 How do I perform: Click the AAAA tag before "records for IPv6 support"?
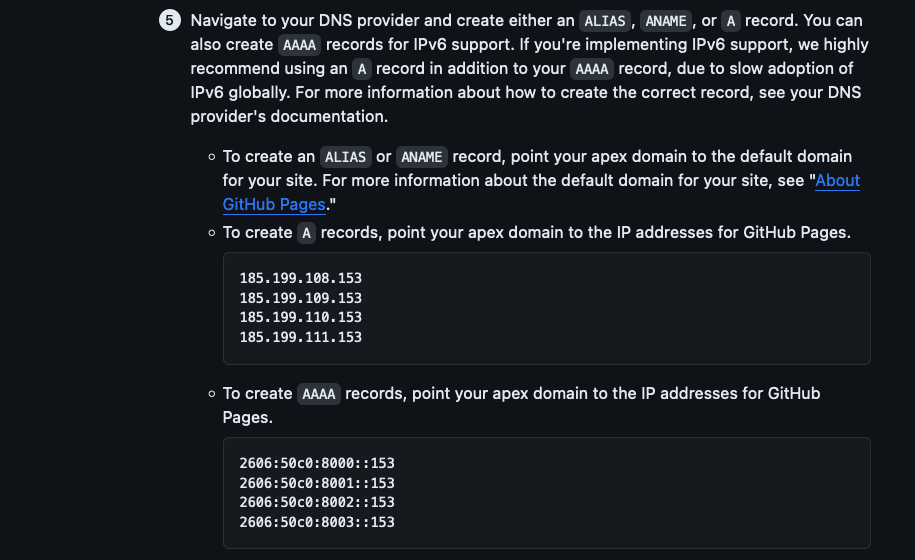299,45
